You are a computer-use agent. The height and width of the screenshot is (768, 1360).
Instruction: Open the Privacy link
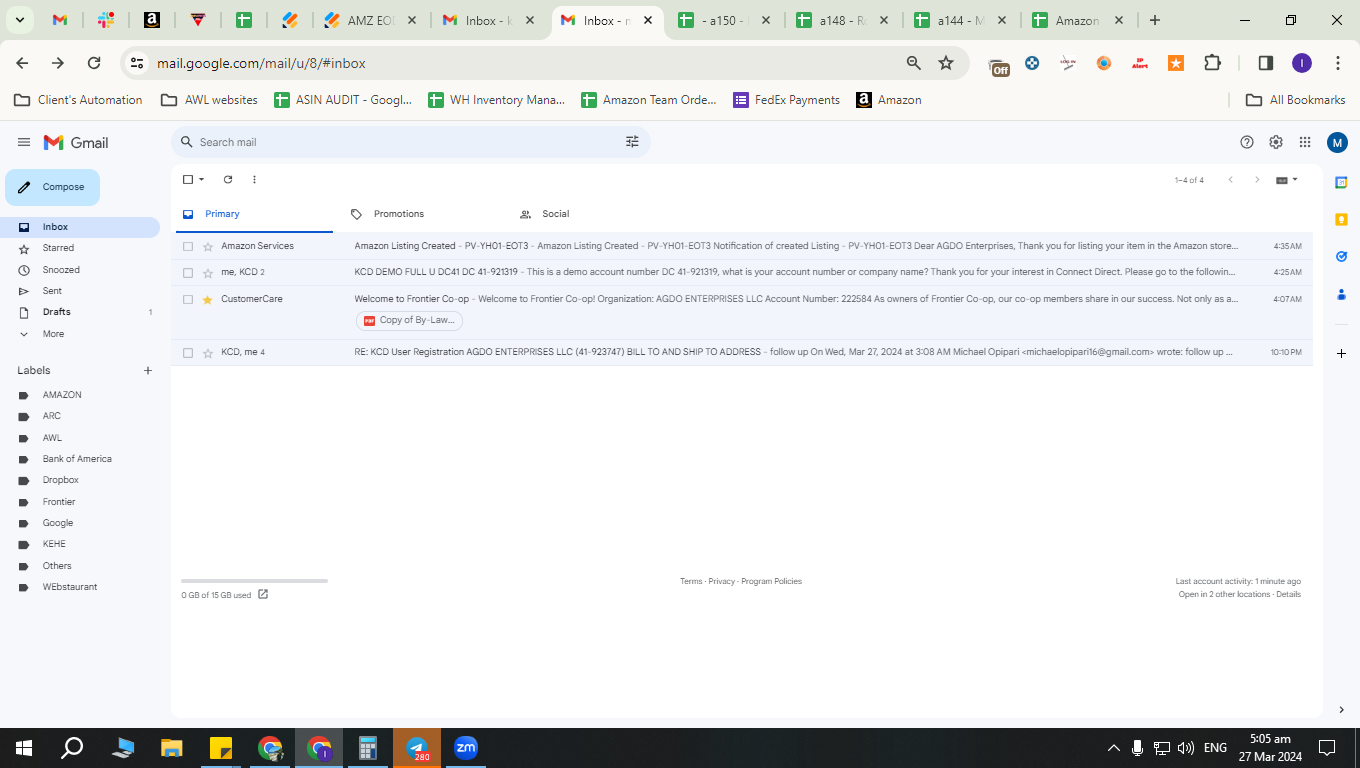(722, 581)
